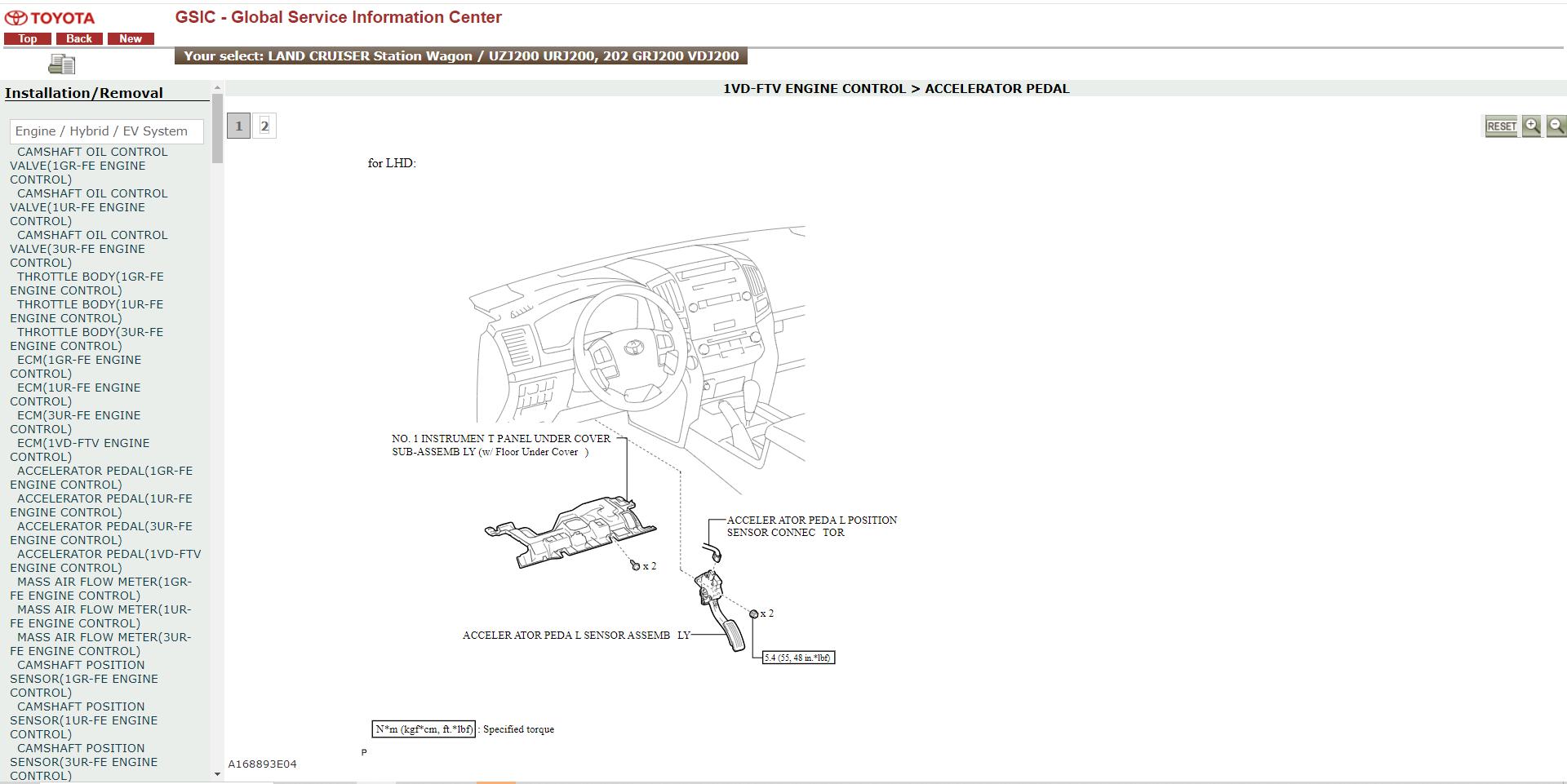Image resolution: width=1567 pixels, height=784 pixels.
Task: Open Throttle Body (1GR-FE Engine Control)
Action: pyautogui.click(x=87, y=283)
